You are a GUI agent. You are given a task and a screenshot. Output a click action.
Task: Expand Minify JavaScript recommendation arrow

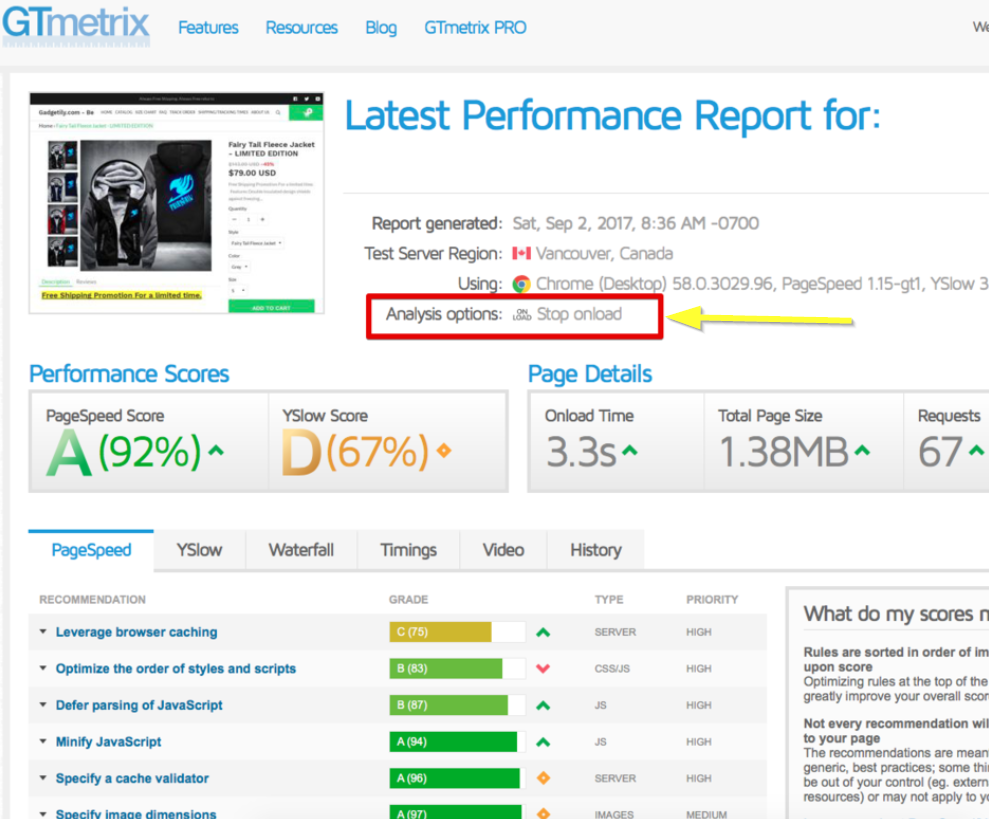point(43,741)
